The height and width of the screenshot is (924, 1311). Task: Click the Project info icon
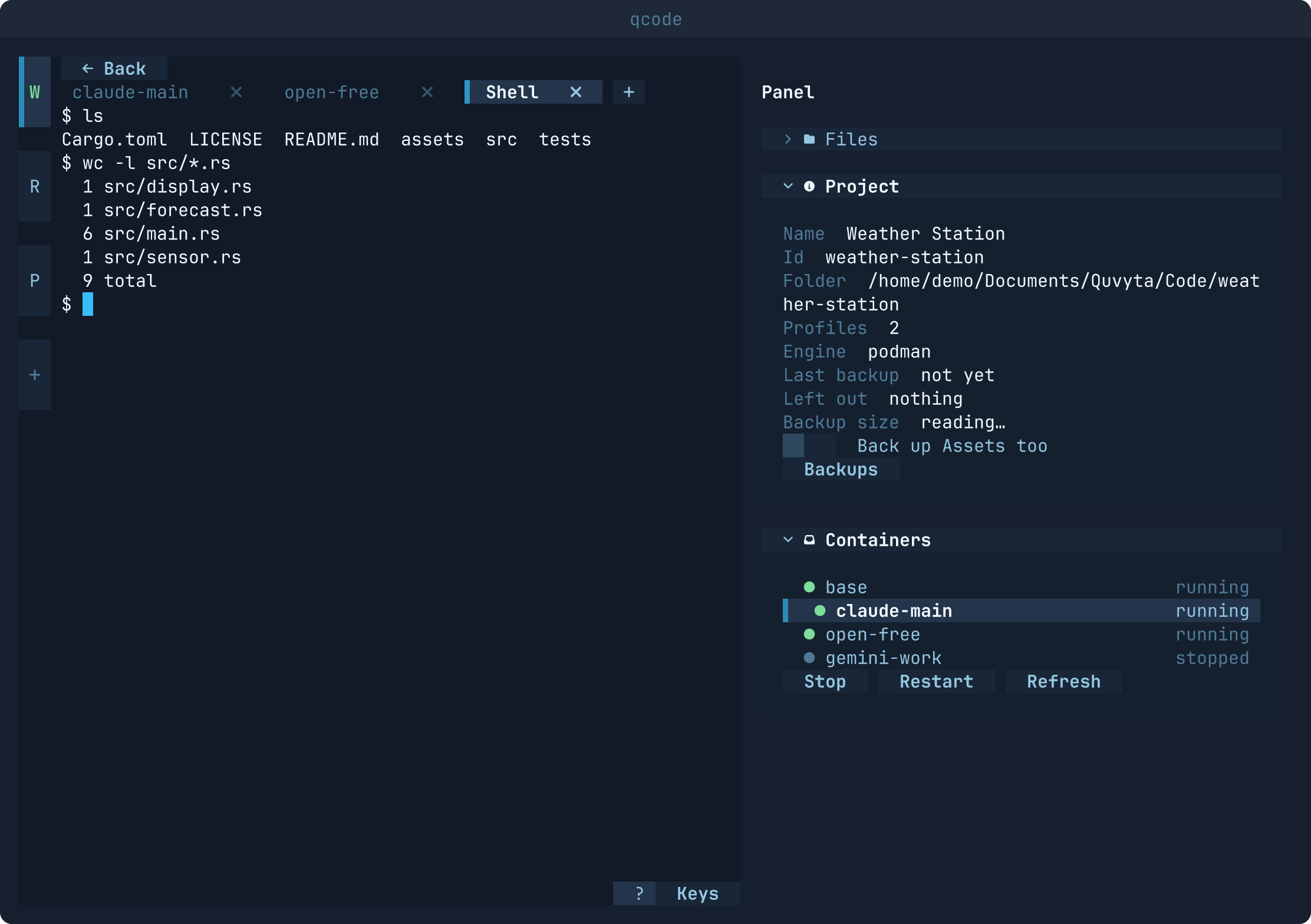pyautogui.click(x=809, y=186)
